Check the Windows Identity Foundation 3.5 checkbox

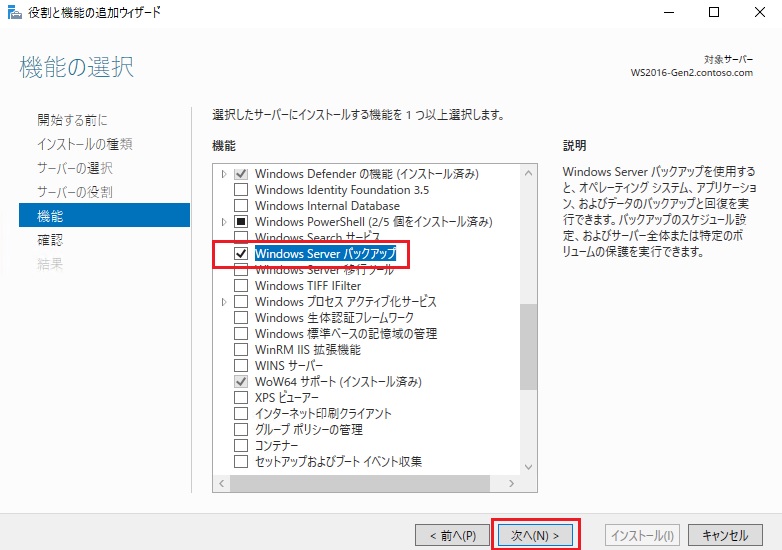pyautogui.click(x=240, y=190)
